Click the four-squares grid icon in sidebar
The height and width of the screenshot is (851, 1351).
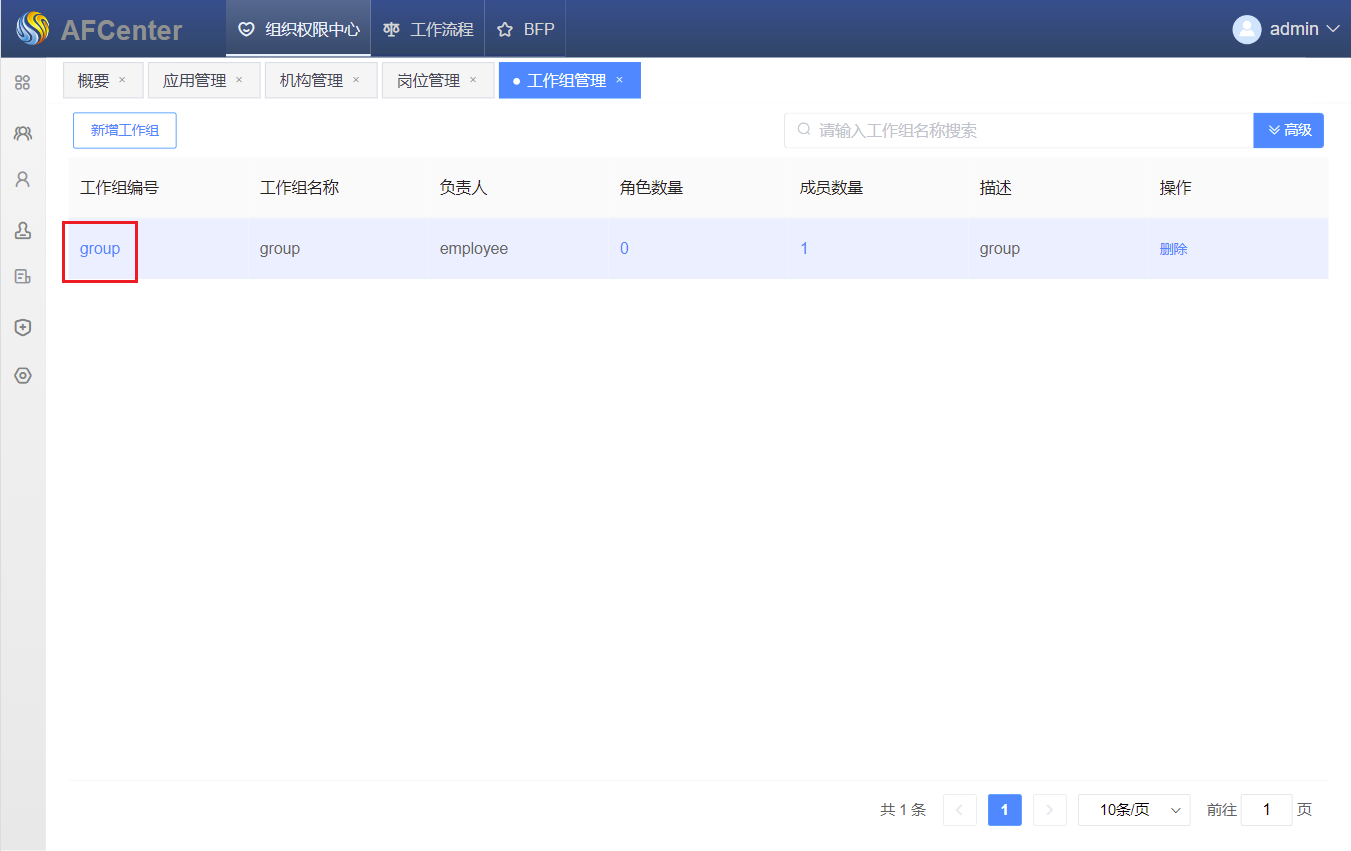22,83
